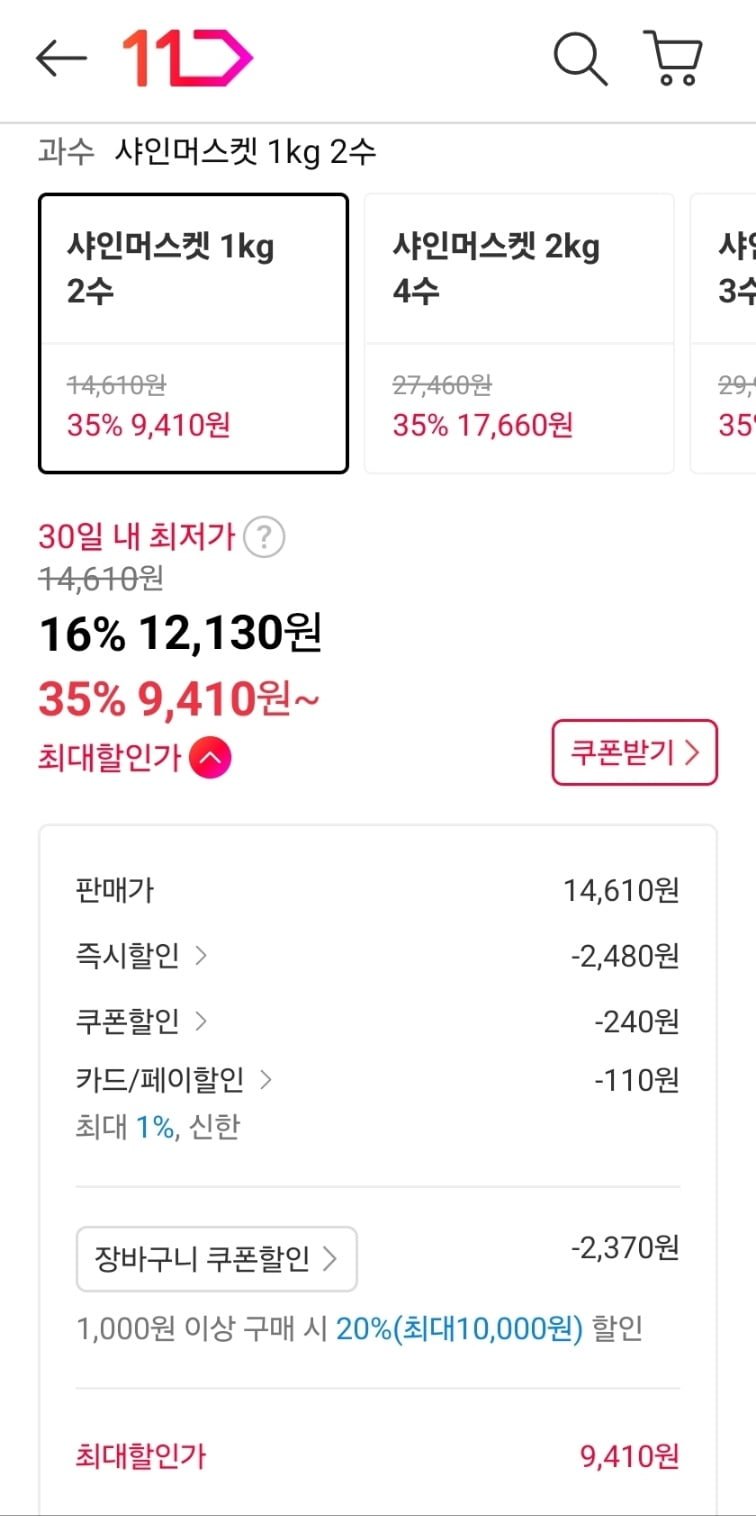Screen dimensions: 756x1516
Task: Tap the question mark help icon
Action: tap(264, 538)
